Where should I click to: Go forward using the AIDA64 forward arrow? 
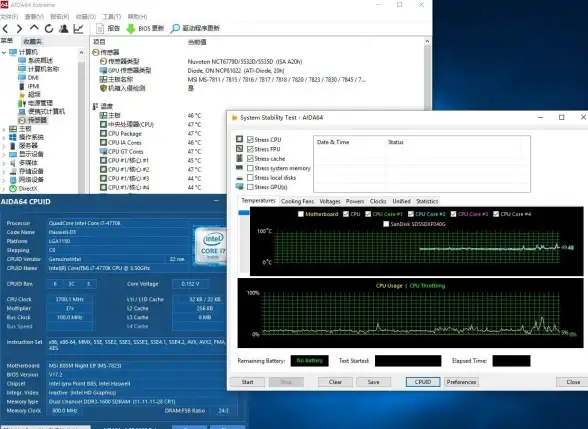point(20,28)
